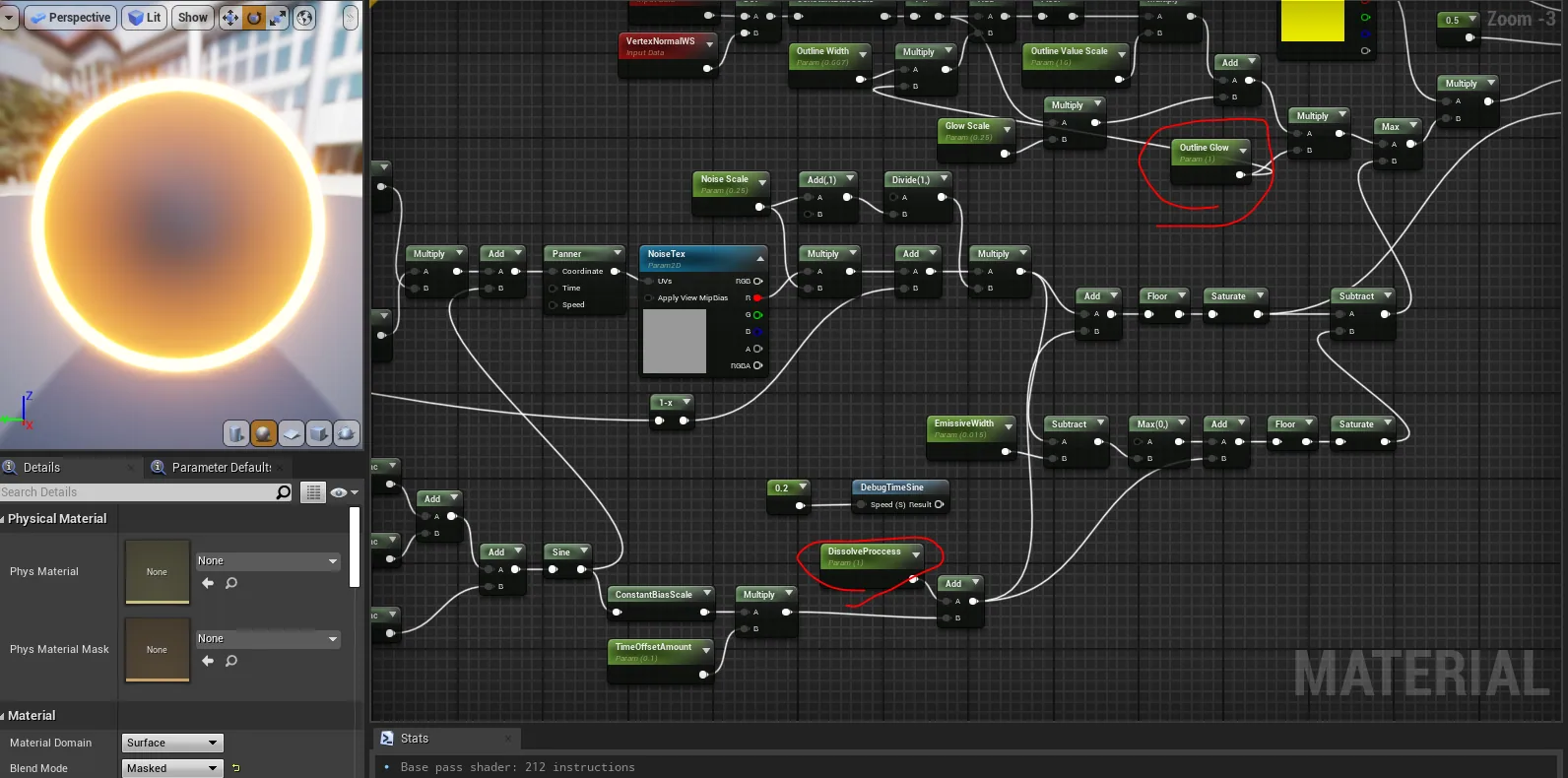
Task: Expand hidden viewport toolbar chevrons
Action: click(350, 18)
